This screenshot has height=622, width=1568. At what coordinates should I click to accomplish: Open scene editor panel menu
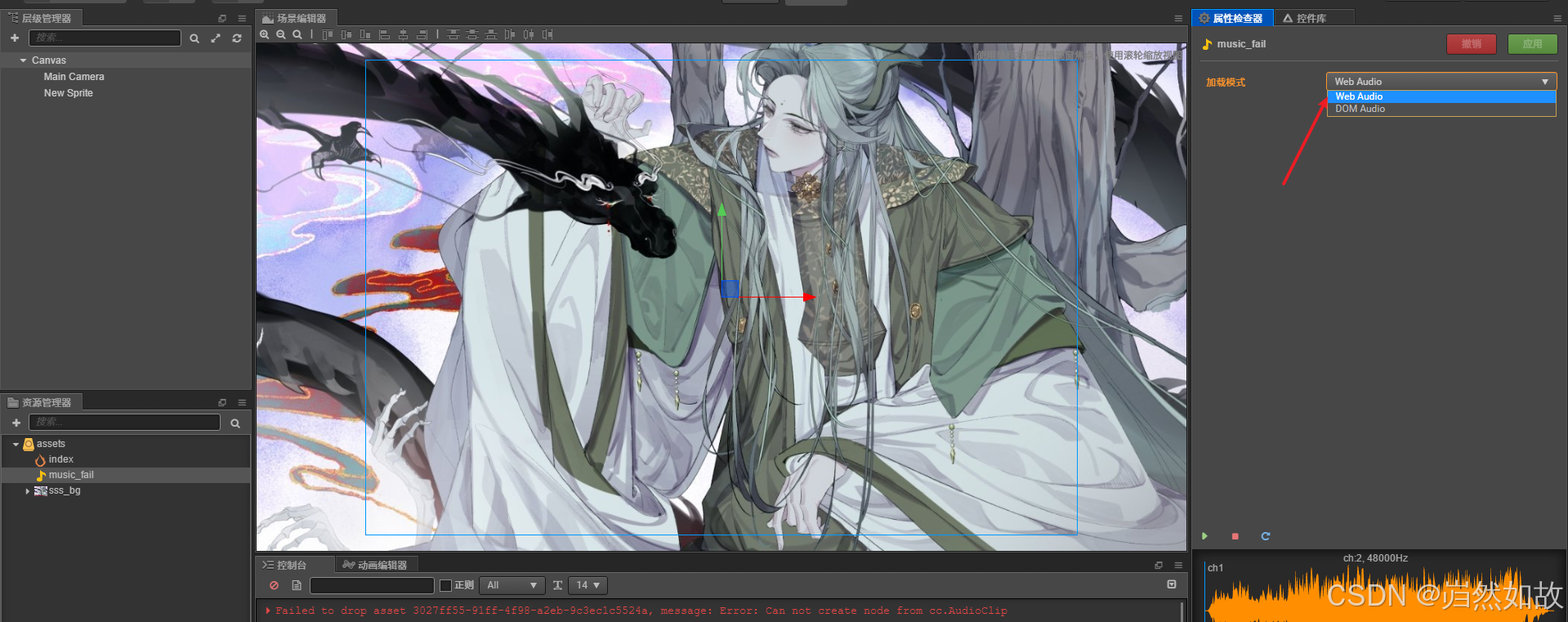click(x=1178, y=18)
